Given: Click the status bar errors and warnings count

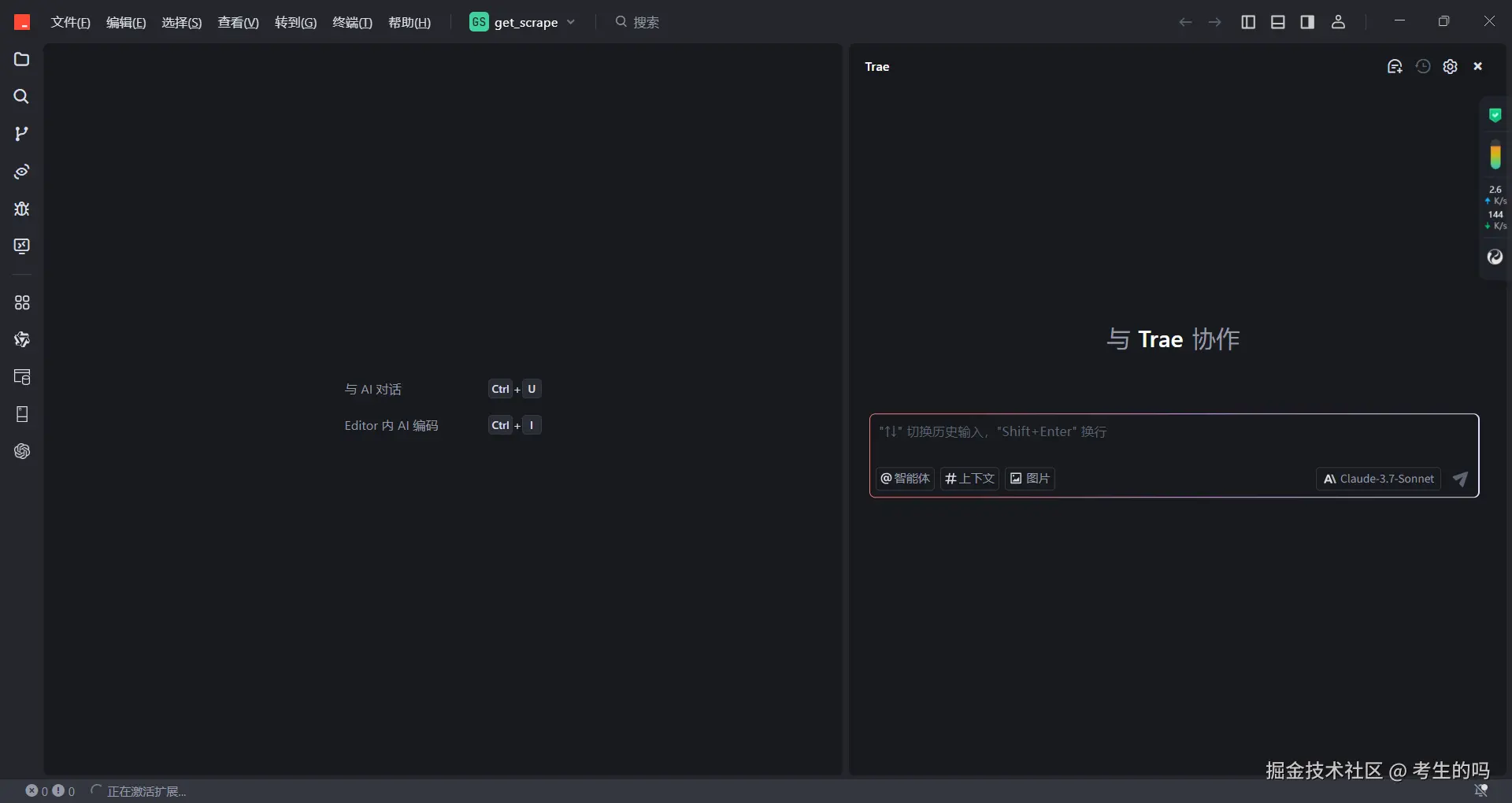Looking at the screenshot, I should click(x=50, y=791).
